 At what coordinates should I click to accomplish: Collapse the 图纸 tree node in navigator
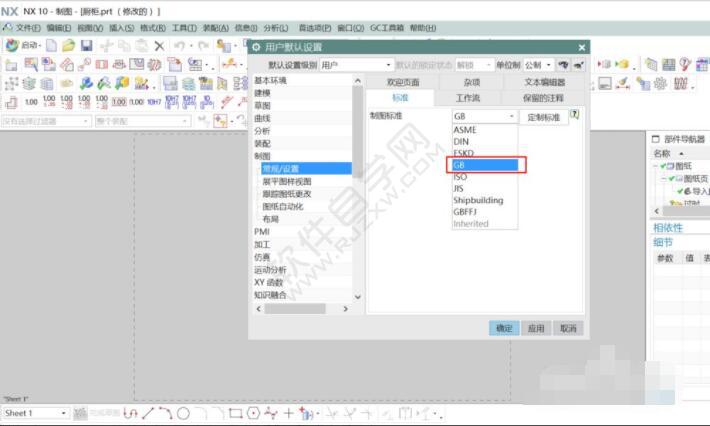[x=655, y=166]
